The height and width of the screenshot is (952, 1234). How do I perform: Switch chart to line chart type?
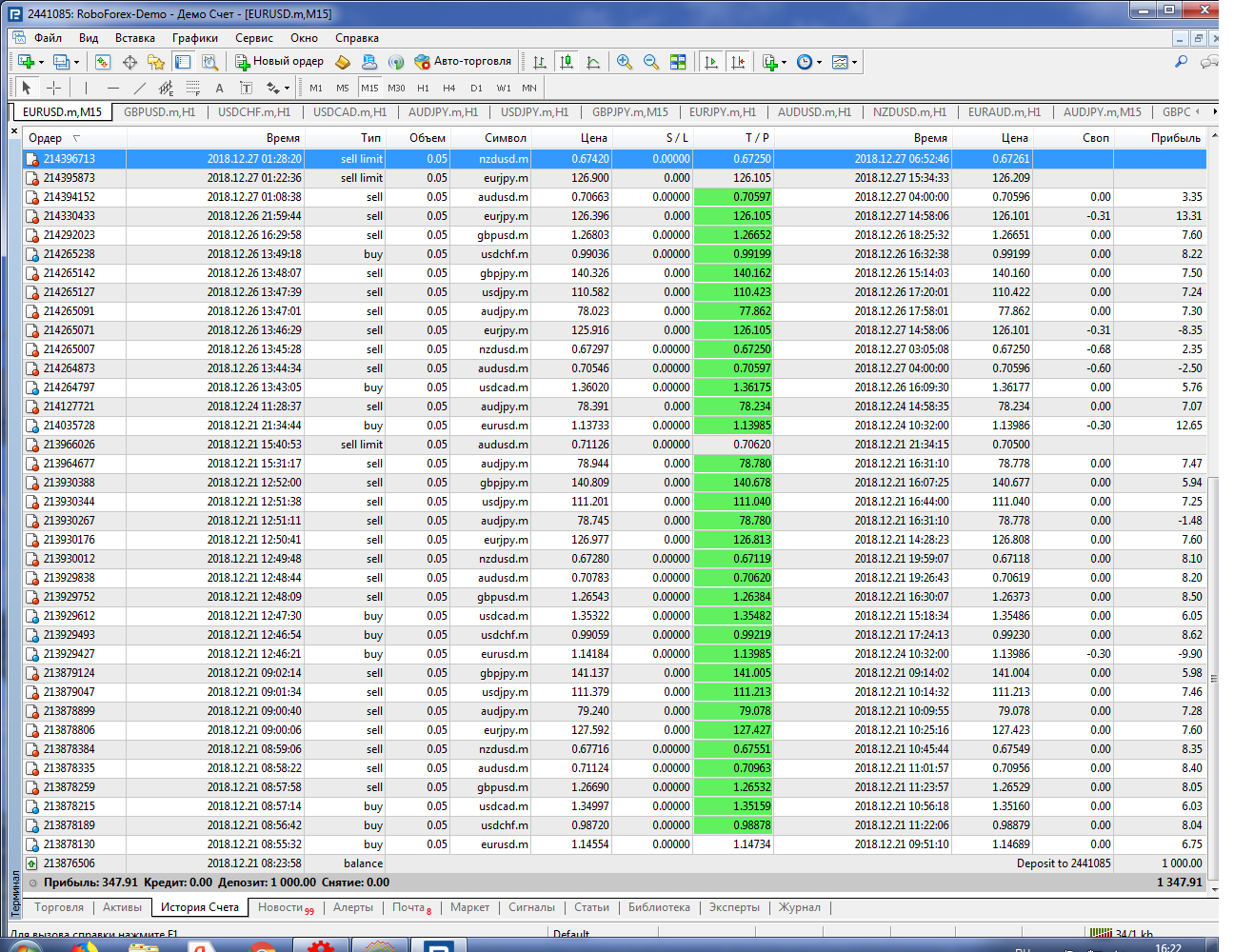pos(593,62)
